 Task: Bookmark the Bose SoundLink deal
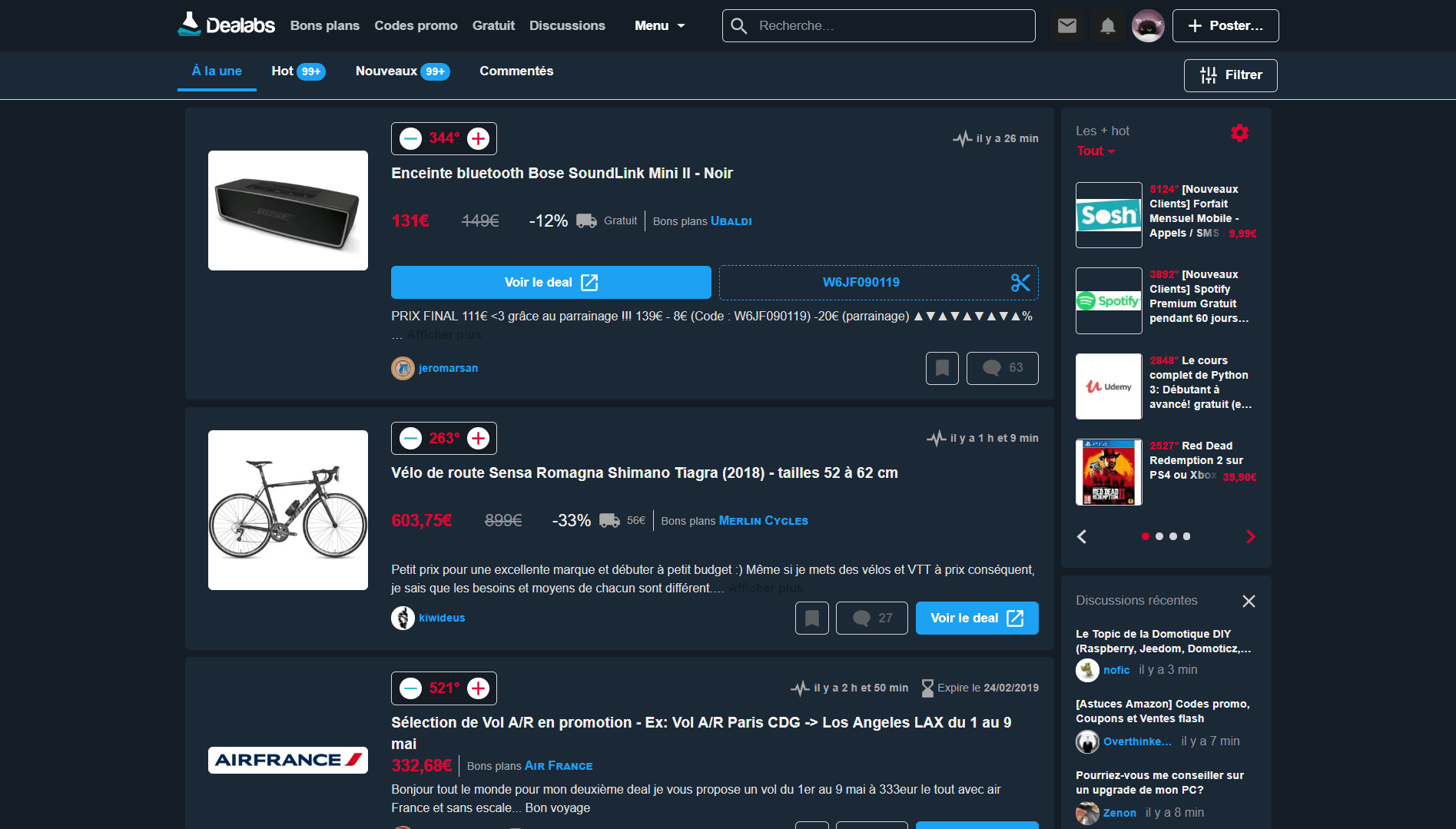coord(942,368)
